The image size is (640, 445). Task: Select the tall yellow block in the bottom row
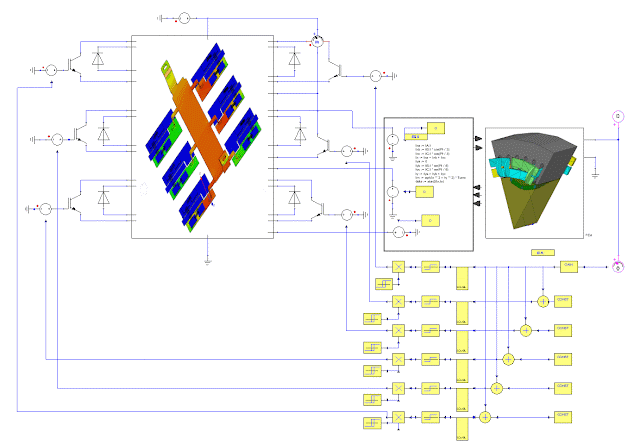[462, 429]
